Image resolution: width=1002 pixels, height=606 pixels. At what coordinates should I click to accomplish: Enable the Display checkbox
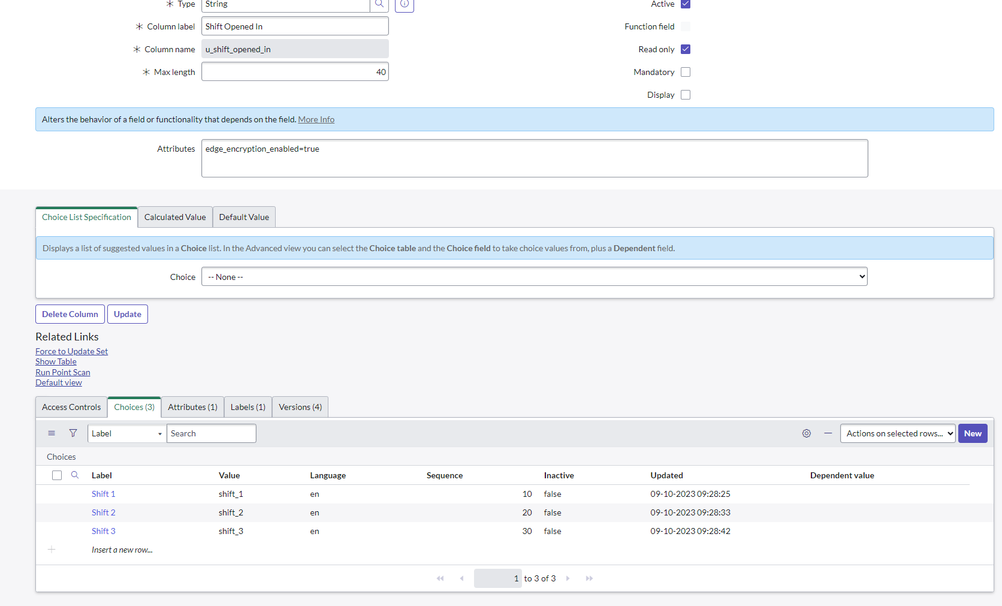686,95
